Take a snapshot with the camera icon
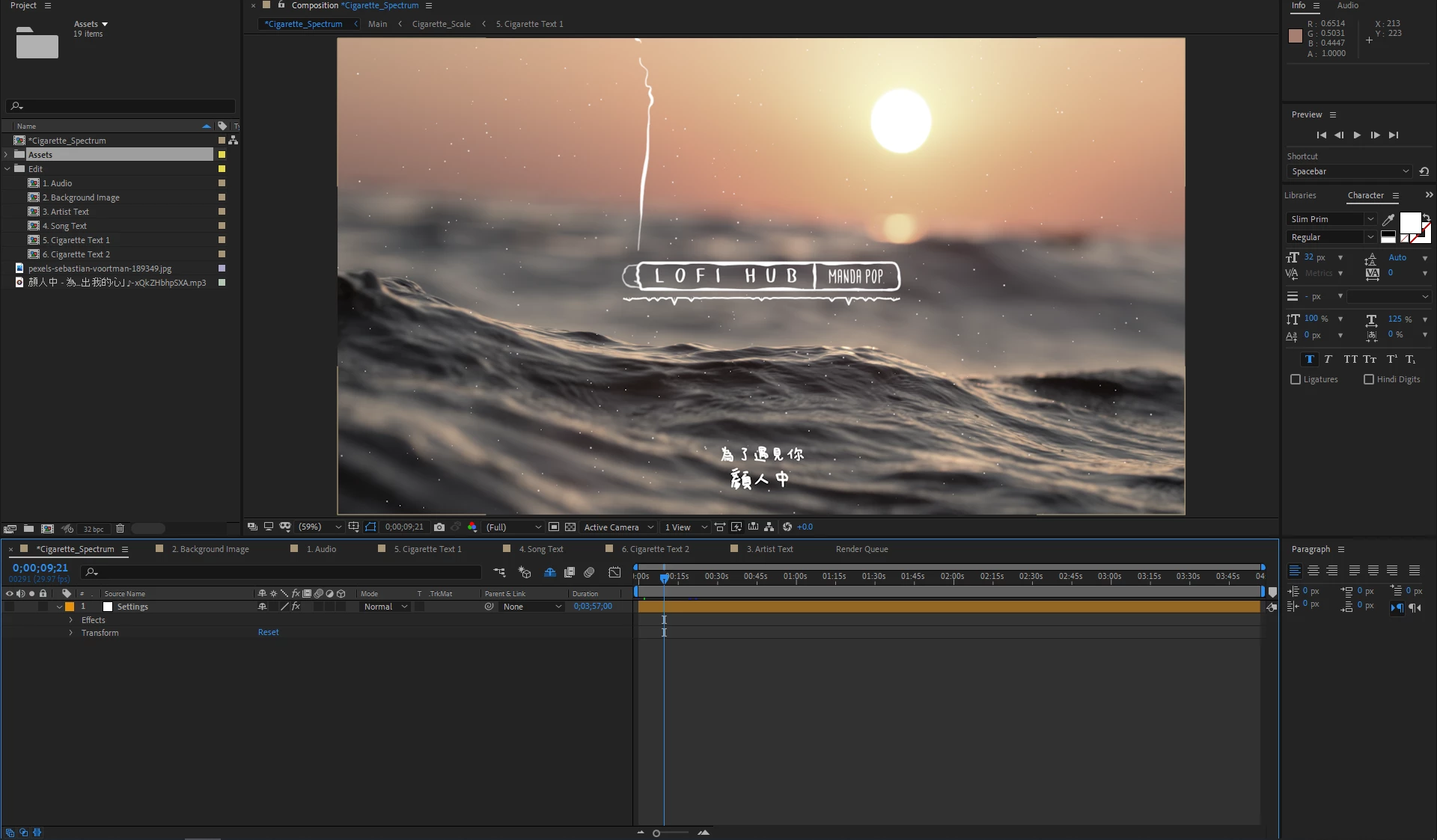This screenshot has height=840, width=1437. (439, 527)
